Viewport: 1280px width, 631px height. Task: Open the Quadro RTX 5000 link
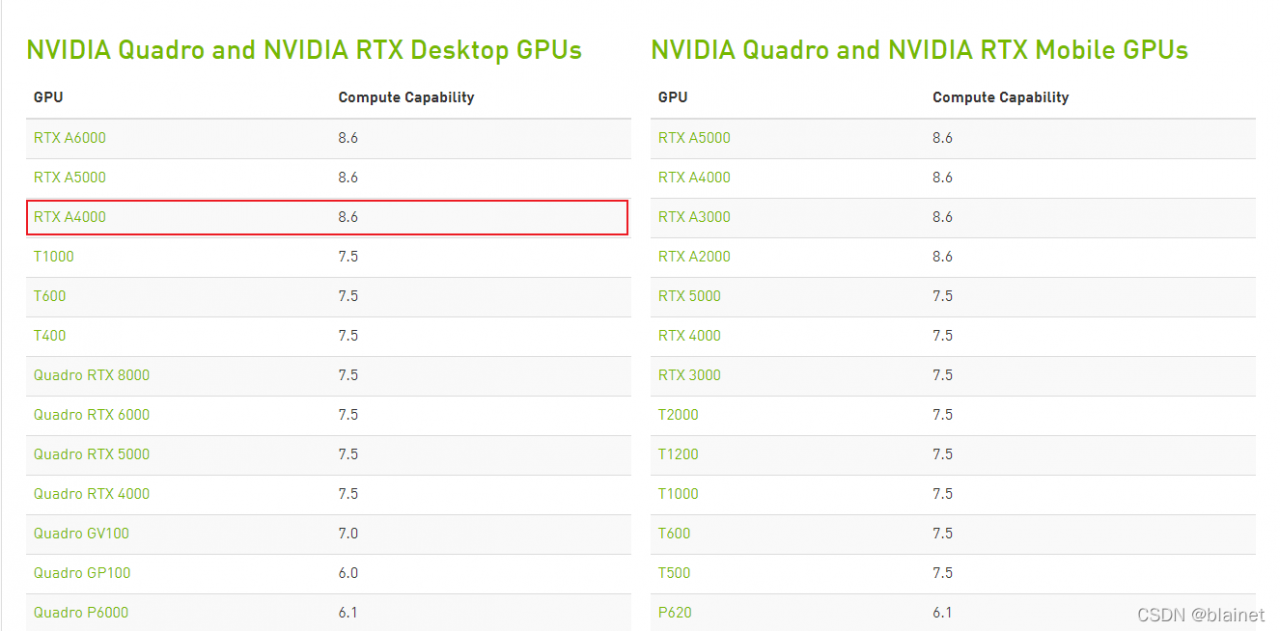pyautogui.click(x=91, y=454)
